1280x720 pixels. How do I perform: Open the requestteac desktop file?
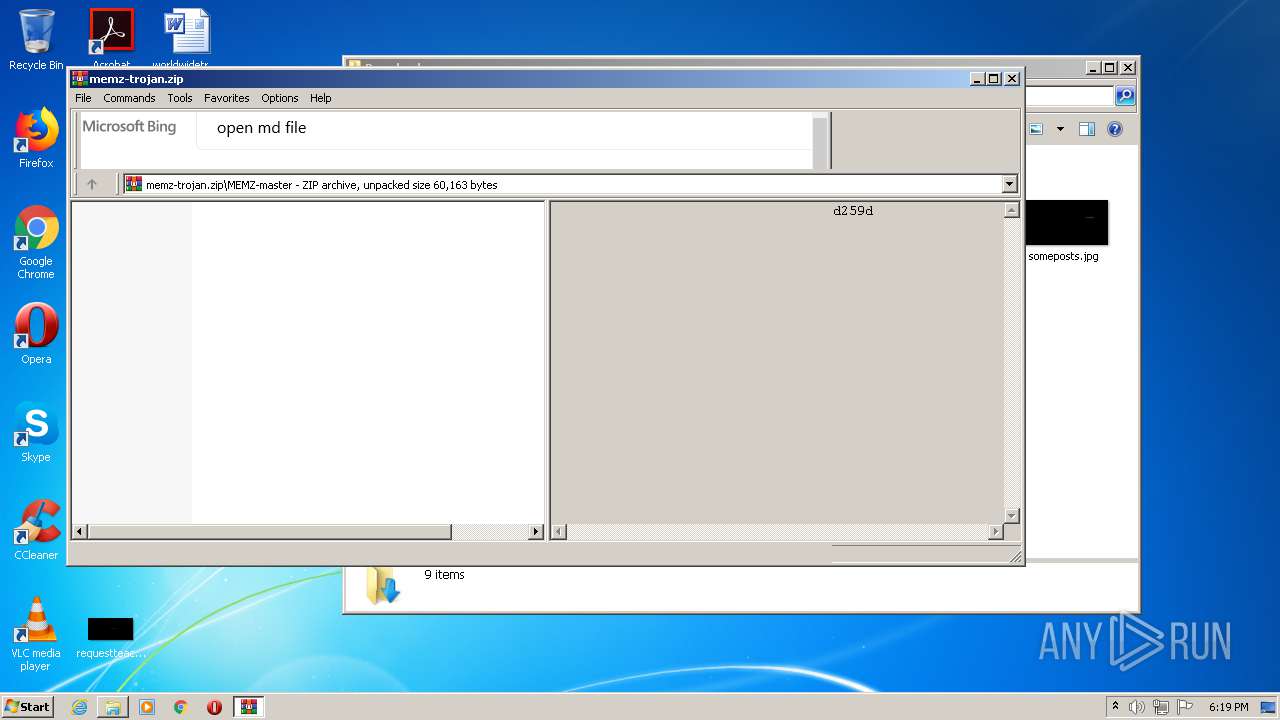[x=110, y=638]
